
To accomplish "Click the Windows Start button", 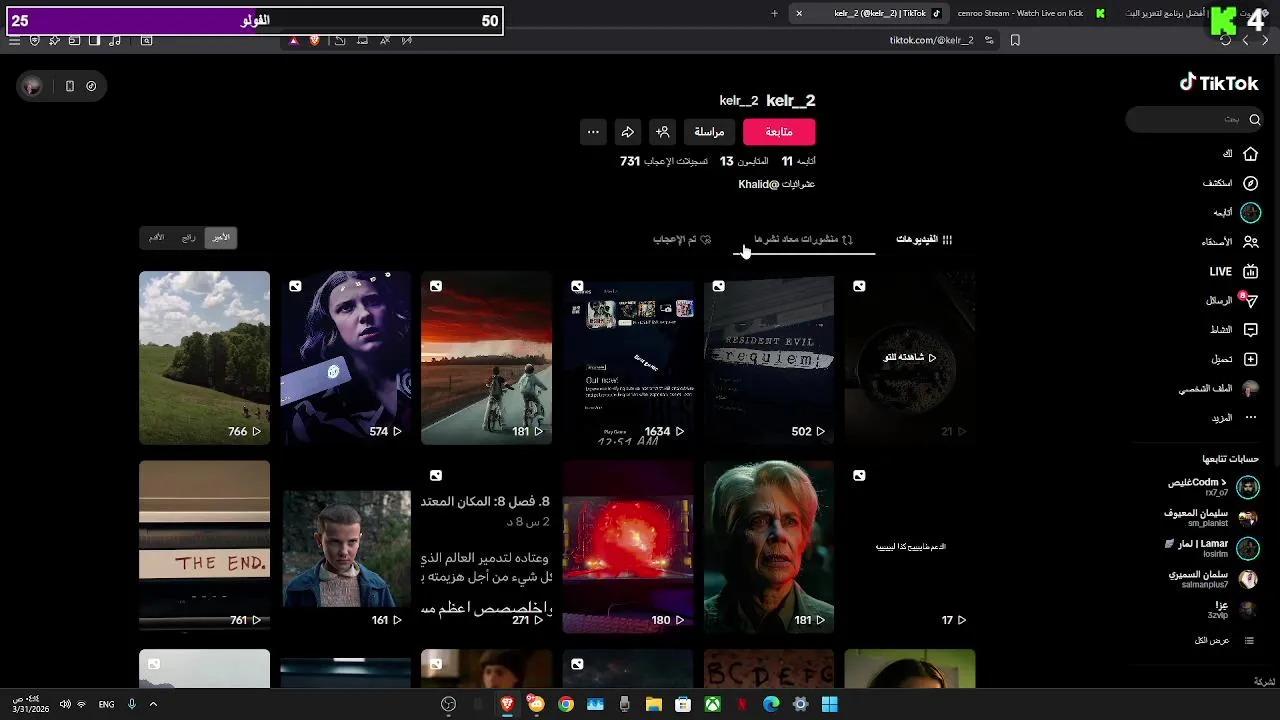I will pyautogui.click(x=829, y=705).
